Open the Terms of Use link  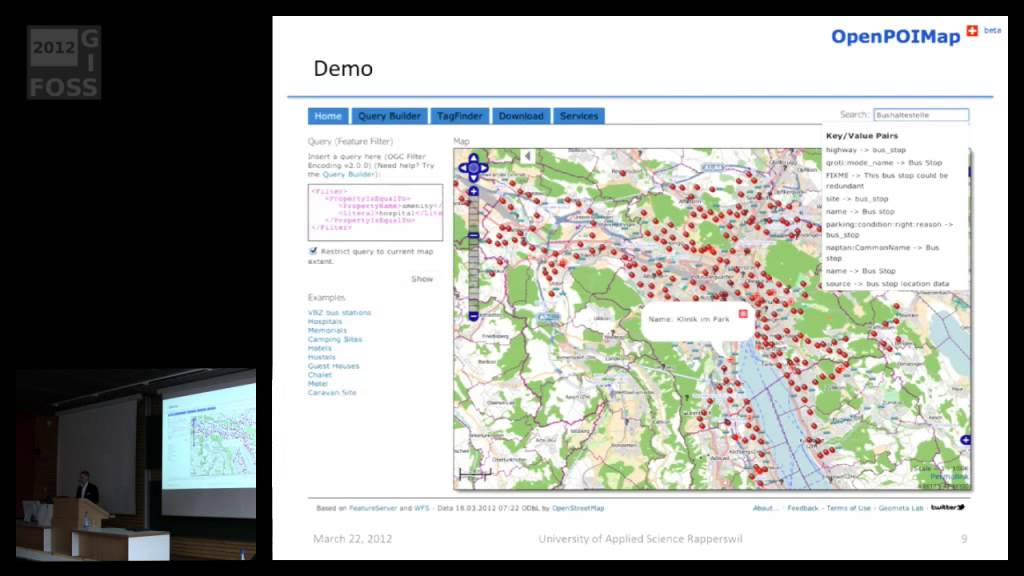pos(848,508)
